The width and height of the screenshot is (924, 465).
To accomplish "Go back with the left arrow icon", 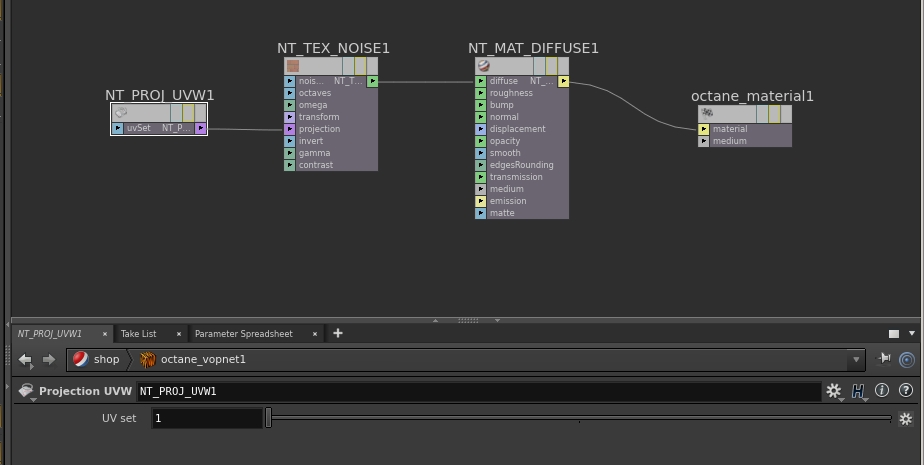I will pyautogui.click(x=25, y=360).
